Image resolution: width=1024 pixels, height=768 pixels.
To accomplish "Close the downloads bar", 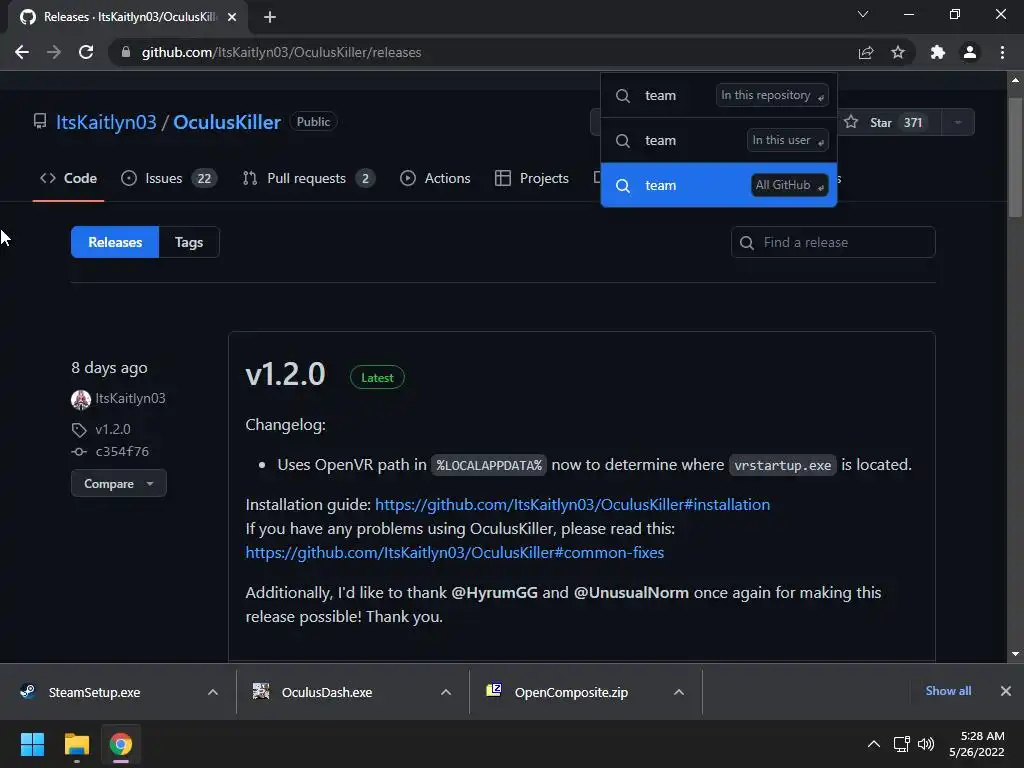I will point(1006,691).
